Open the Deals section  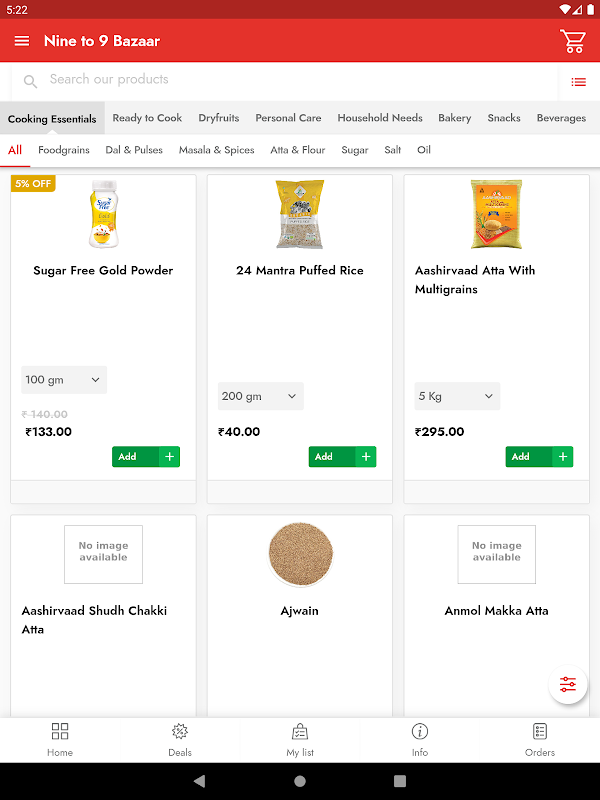point(180,739)
